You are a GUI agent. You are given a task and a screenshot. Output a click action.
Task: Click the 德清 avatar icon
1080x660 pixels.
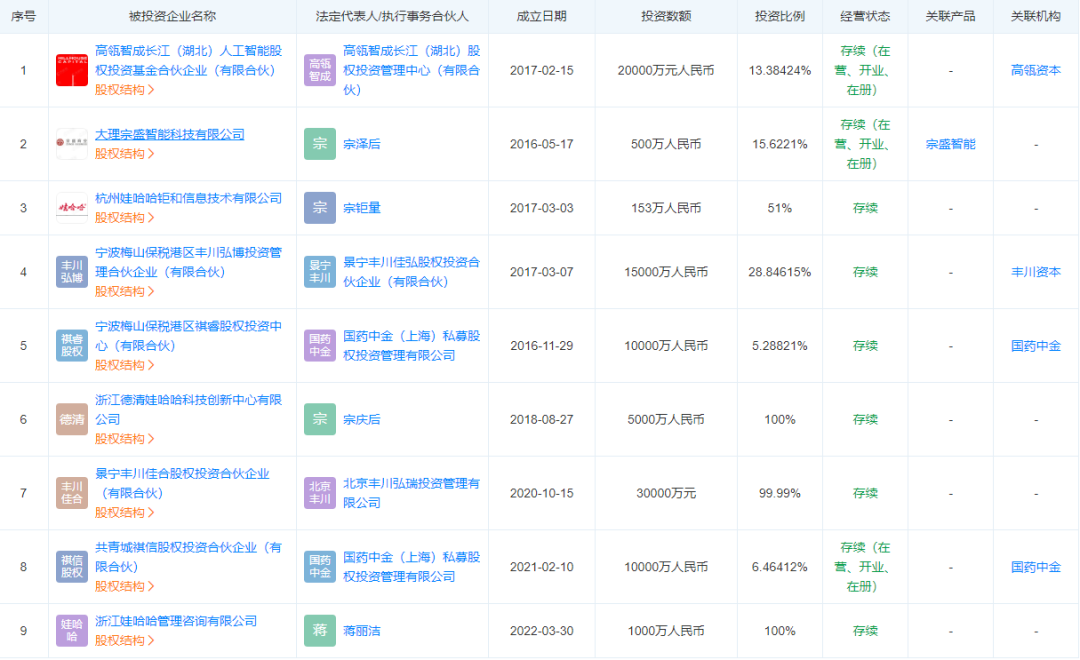click(72, 420)
